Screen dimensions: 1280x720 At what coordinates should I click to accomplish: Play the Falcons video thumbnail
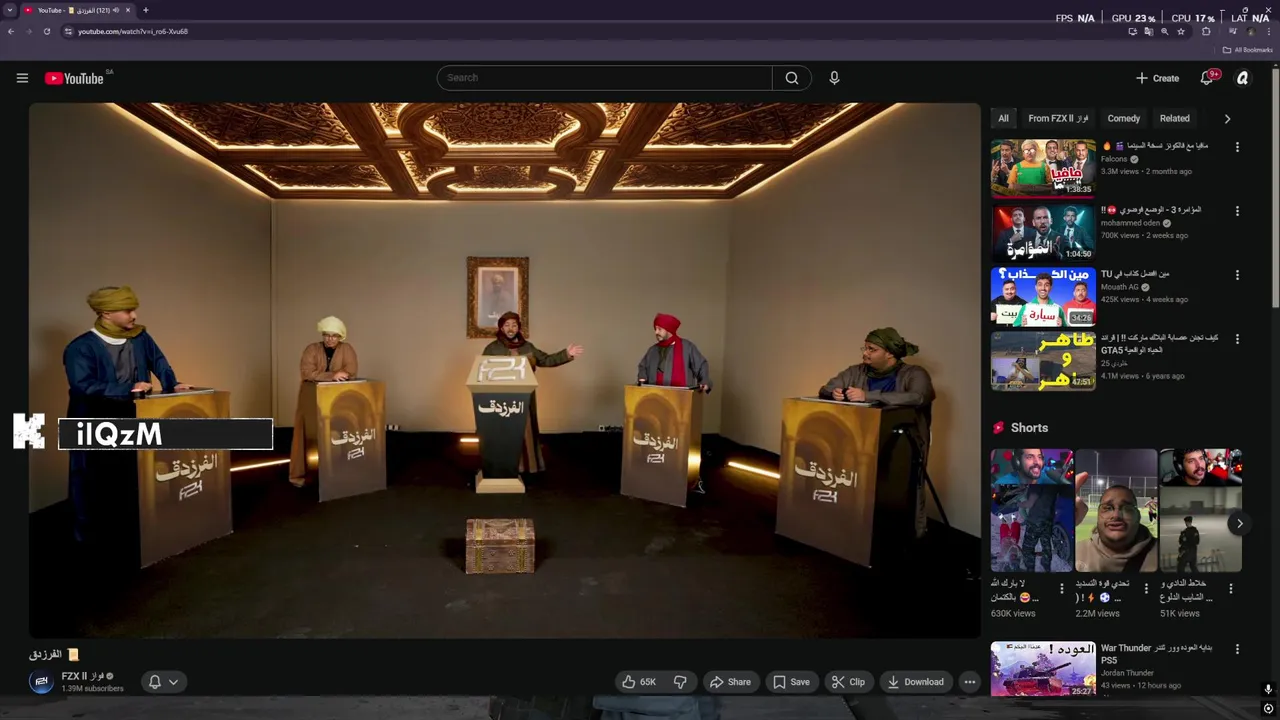tap(1043, 168)
